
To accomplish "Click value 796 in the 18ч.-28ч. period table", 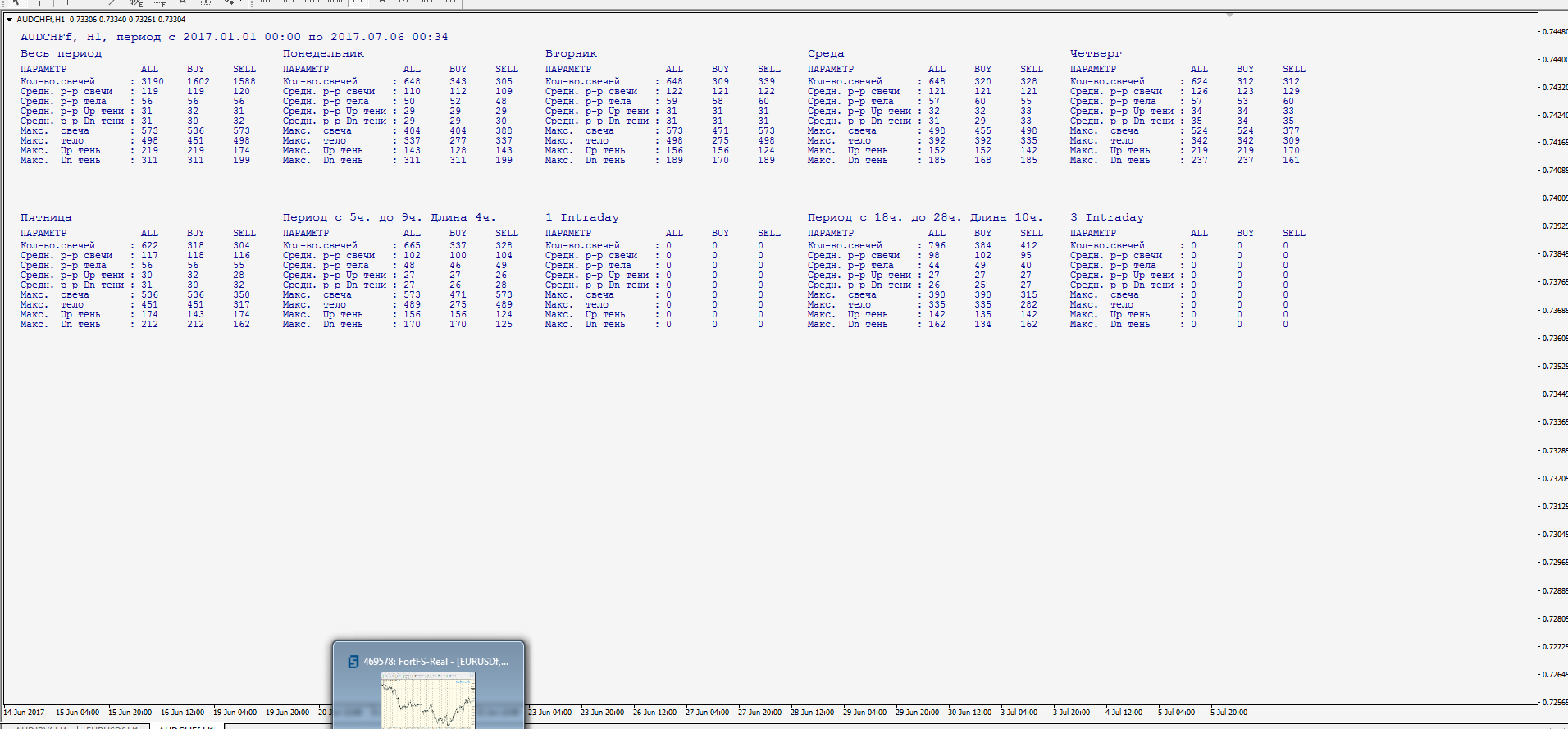I will tap(937, 245).
